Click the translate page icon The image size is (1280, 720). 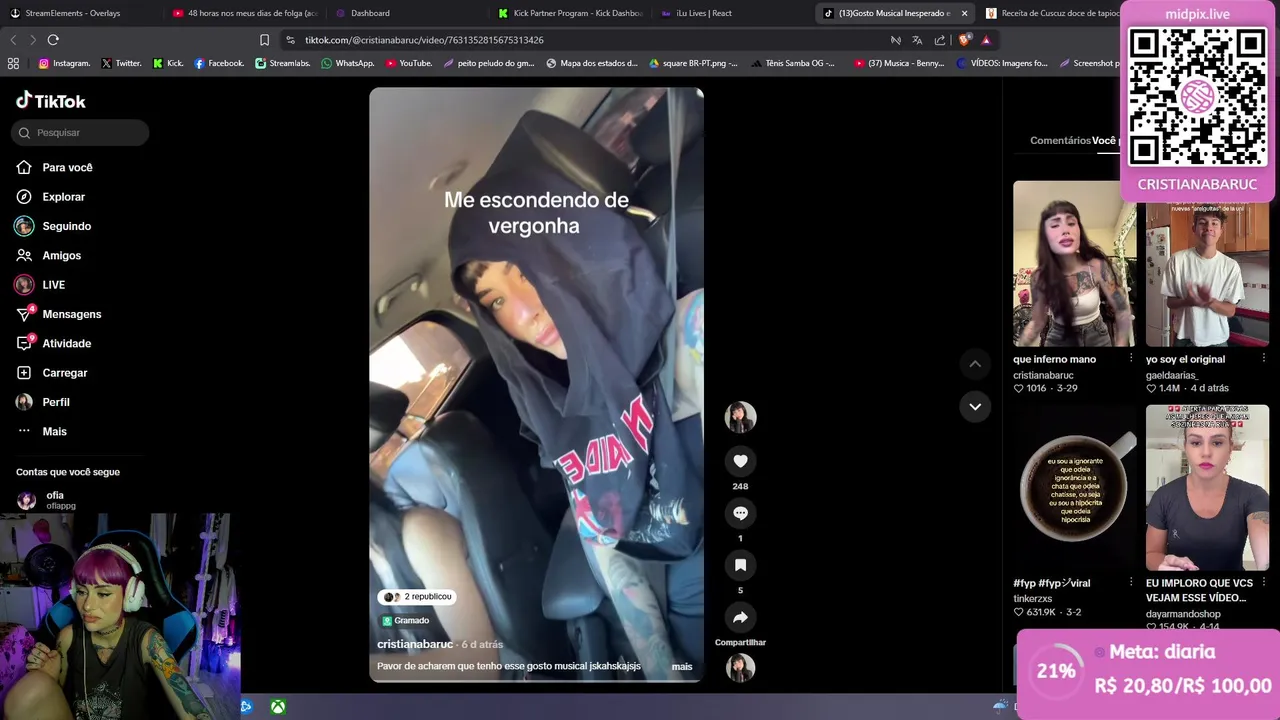[x=917, y=40]
